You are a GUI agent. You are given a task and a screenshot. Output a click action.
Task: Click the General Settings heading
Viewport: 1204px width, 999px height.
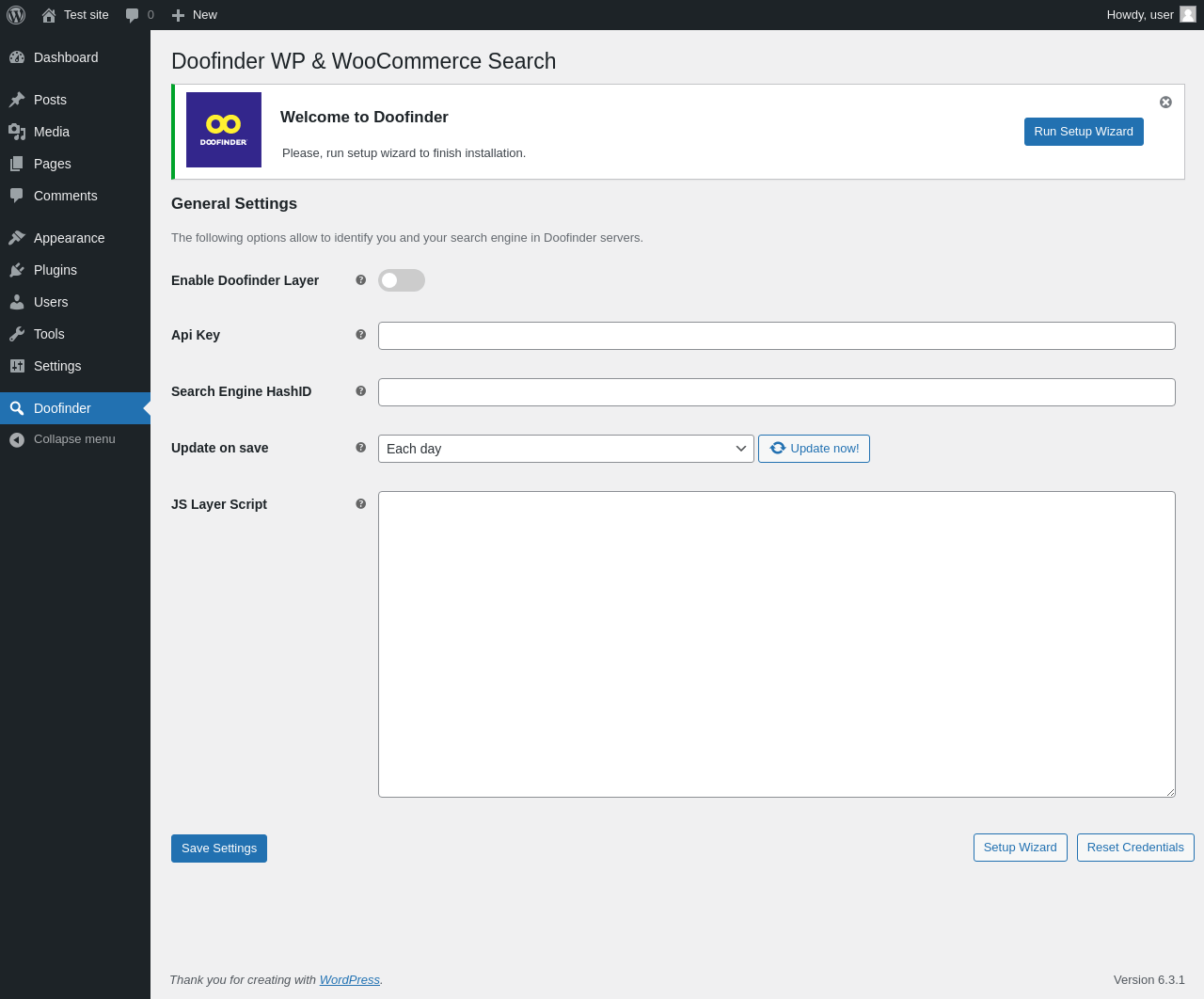234,204
